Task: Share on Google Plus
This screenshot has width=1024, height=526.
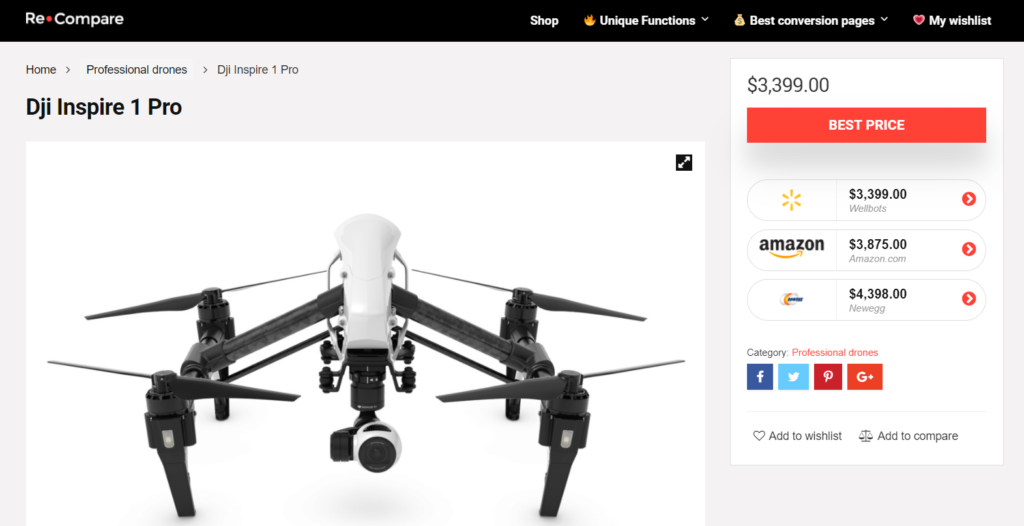Action: pos(865,377)
